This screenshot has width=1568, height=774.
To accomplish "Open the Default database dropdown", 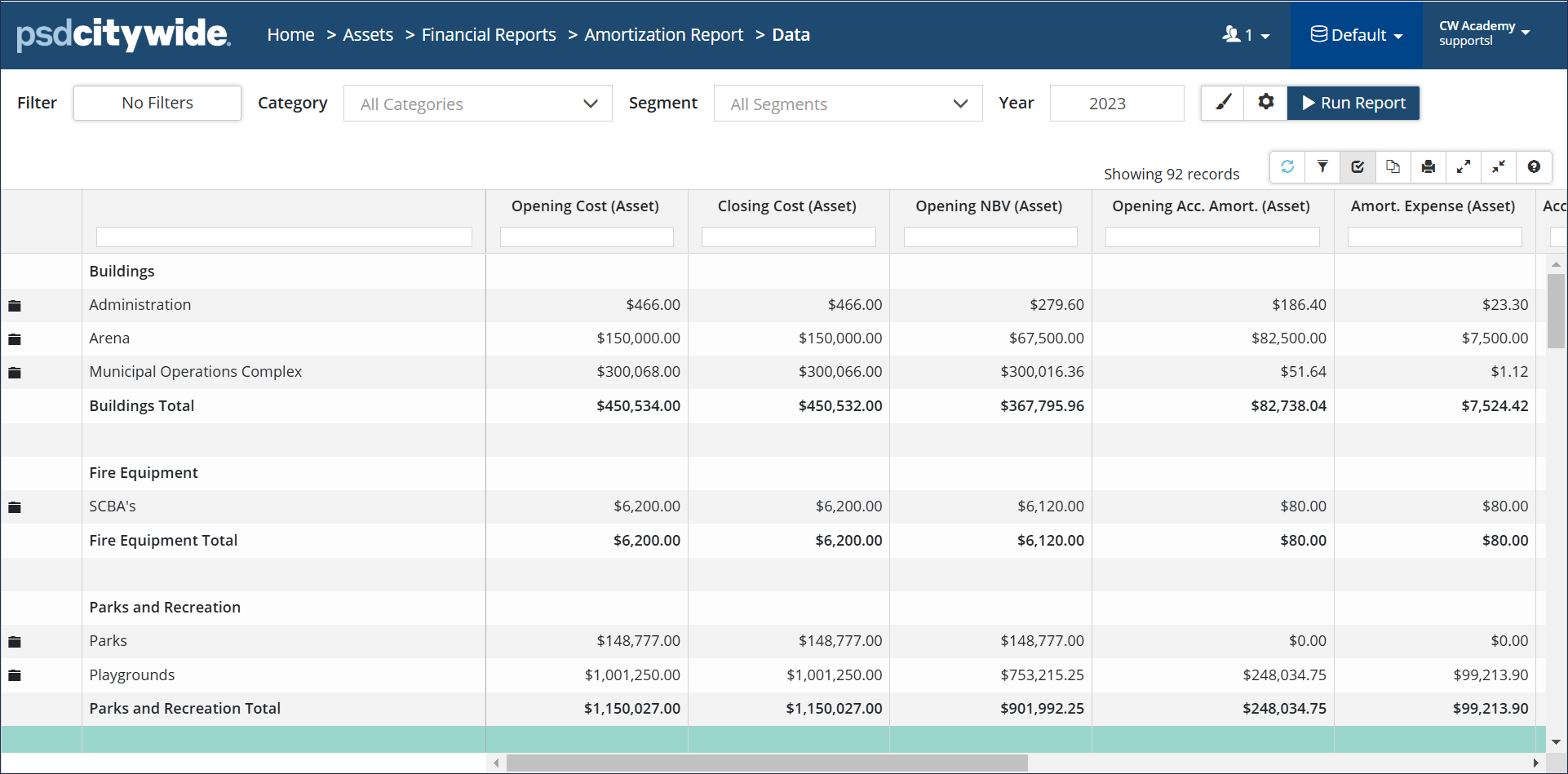I will coord(1356,35).
